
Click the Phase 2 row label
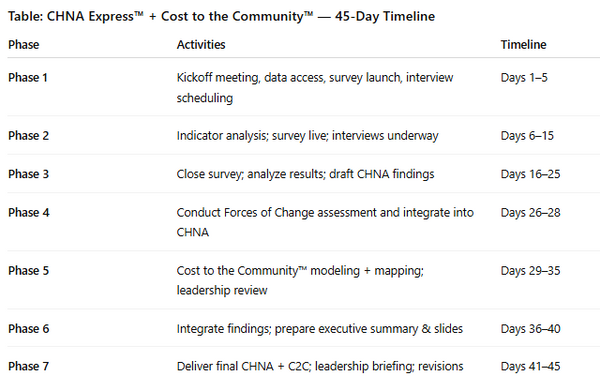point(29,136)
